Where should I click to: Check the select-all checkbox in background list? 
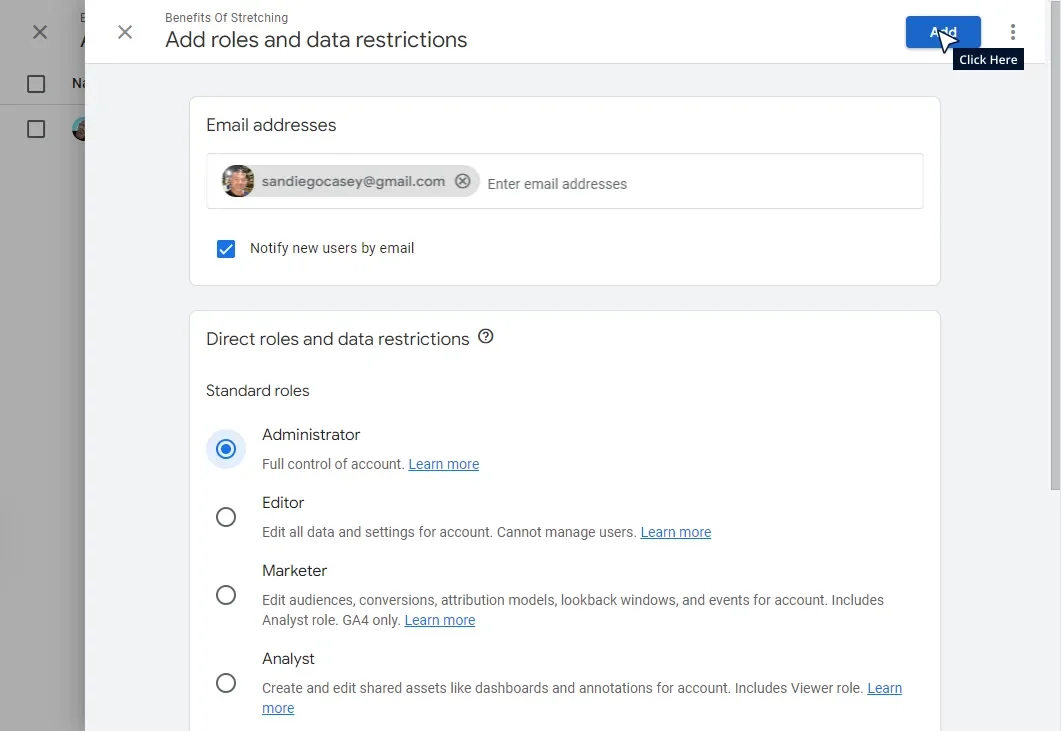tap(36, 84)
